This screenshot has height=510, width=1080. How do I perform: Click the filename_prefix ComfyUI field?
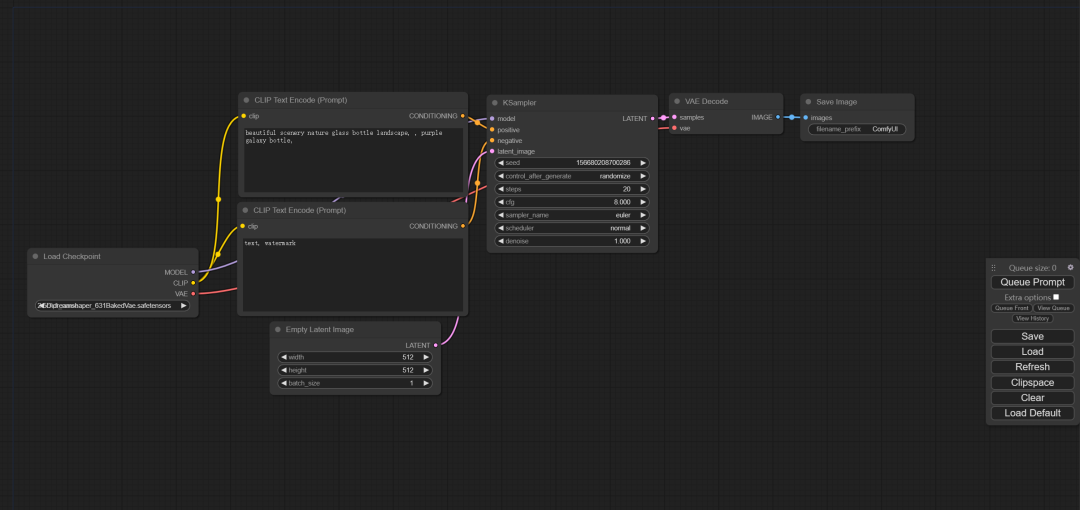tap(857, 129)
